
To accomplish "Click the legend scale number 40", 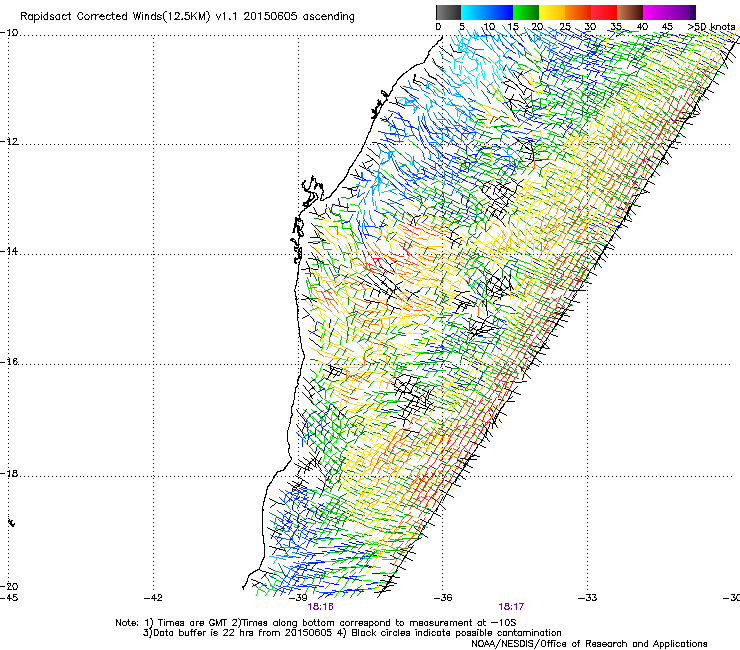I will point(642,27).
